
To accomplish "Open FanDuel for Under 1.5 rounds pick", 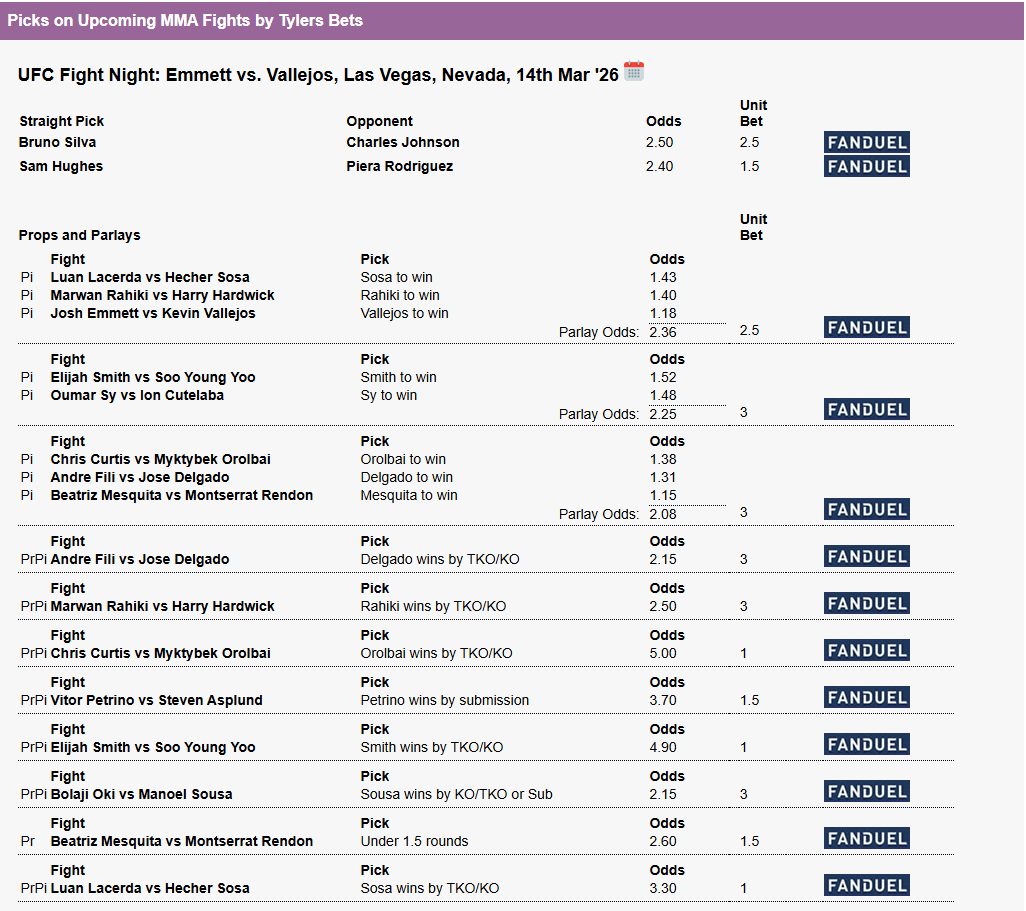I will coord(866,838).
